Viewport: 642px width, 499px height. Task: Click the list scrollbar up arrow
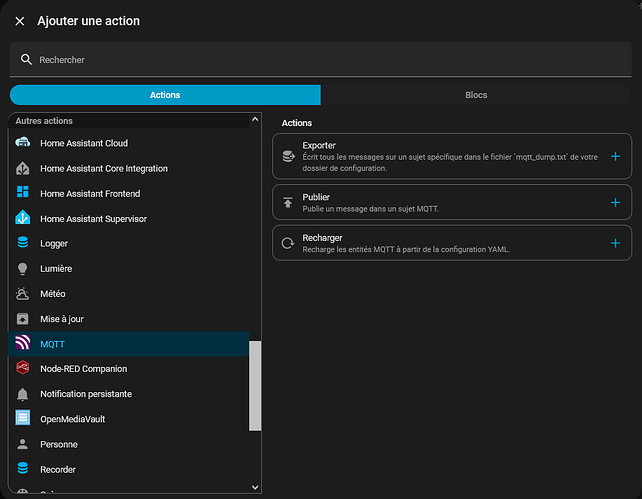click(255, 120)
